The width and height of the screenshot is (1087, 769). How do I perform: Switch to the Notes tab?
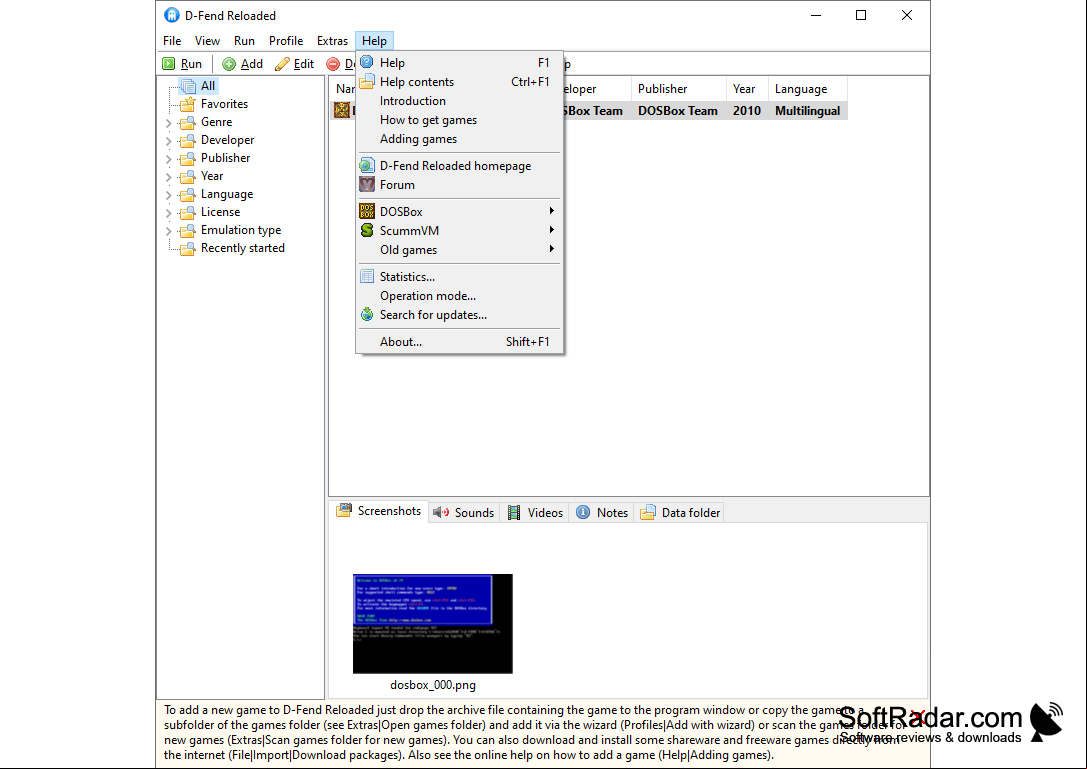tap(602, 512)
